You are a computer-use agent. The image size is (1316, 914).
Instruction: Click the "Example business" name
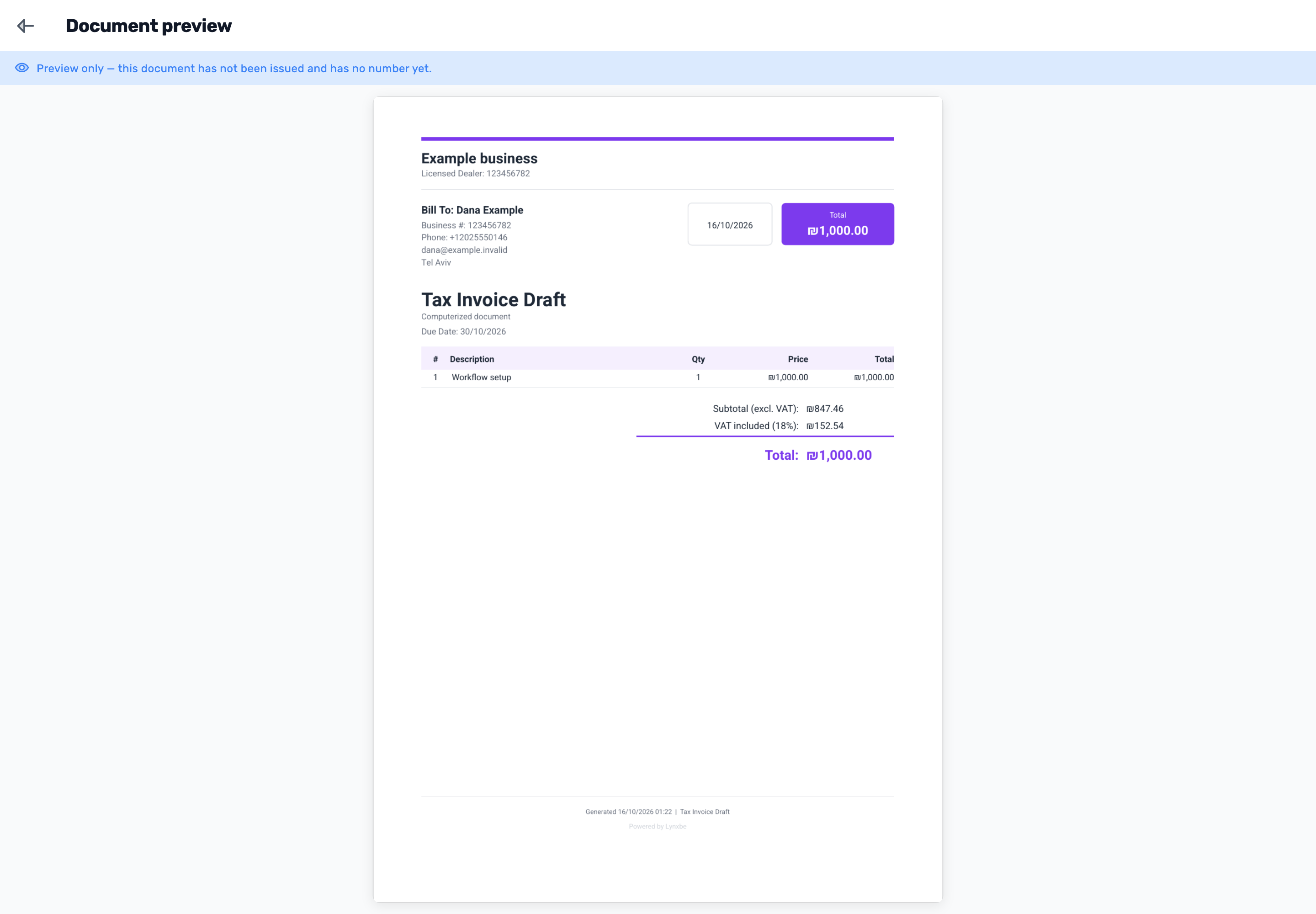pos(479,159)
